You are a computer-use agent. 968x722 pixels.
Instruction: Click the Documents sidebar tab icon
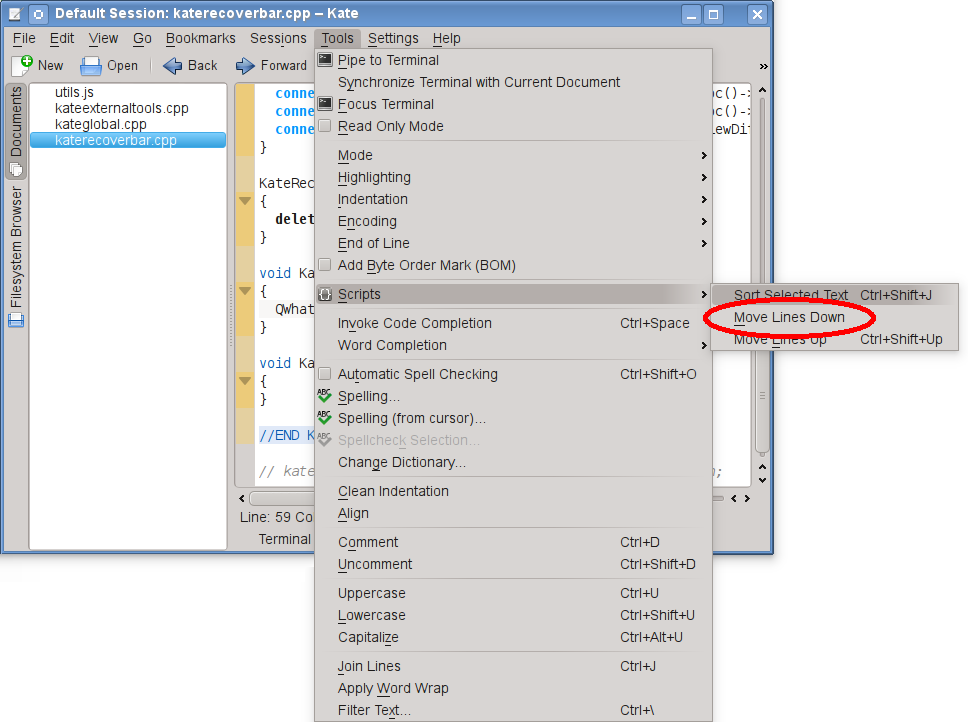click(16, 169)
